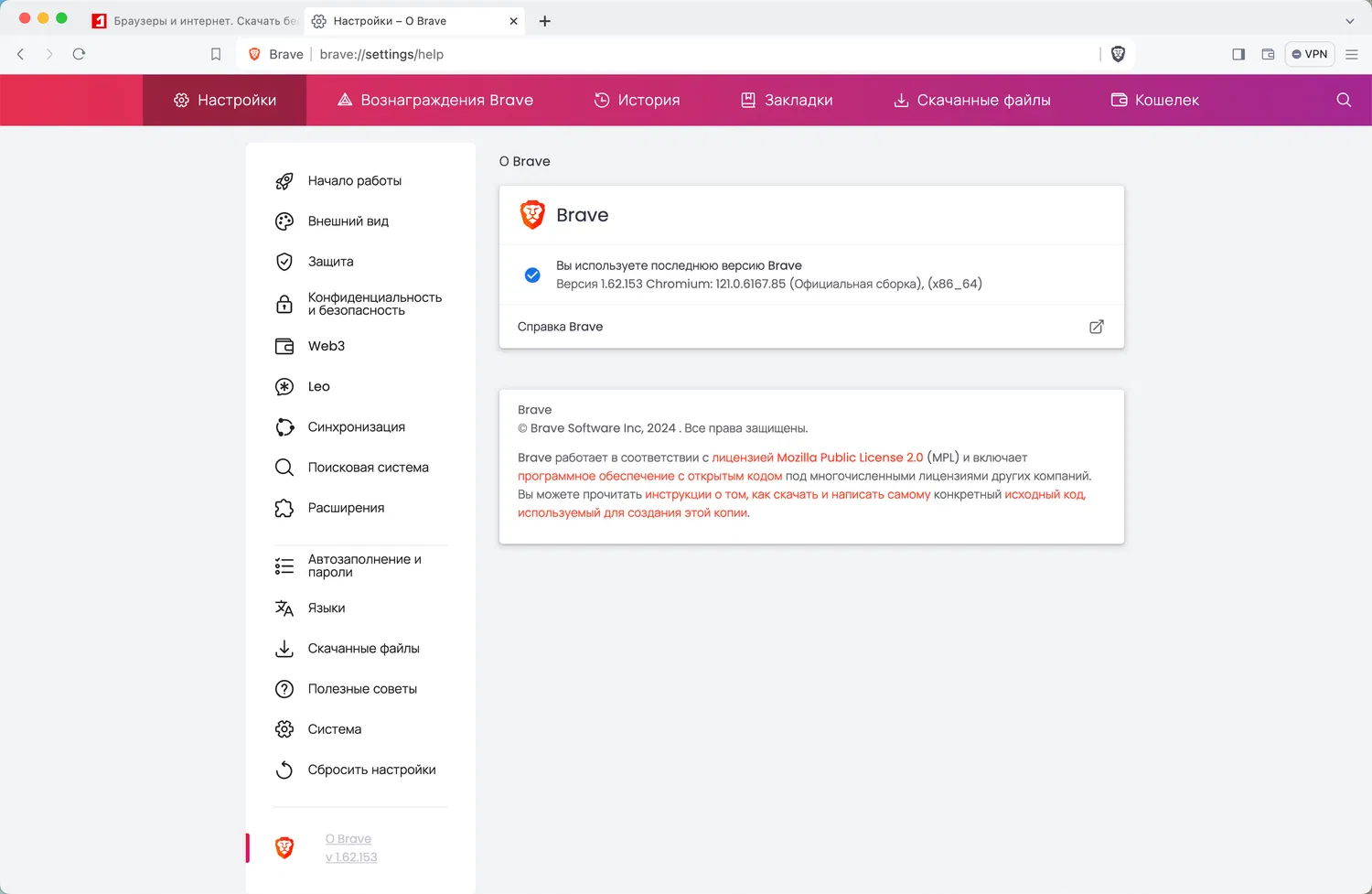Open Вознаграждения Brave in the top menu
This screenshot has height=894, width=1372.
[x=435, y=100]
